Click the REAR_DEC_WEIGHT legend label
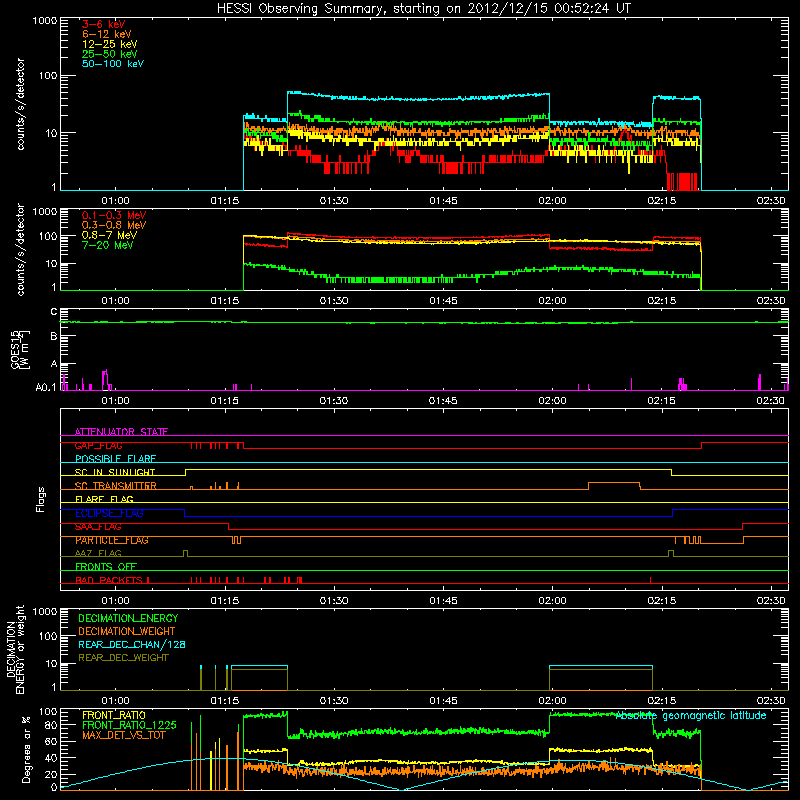Screen dimensions: 800x800 click(123, 658)
